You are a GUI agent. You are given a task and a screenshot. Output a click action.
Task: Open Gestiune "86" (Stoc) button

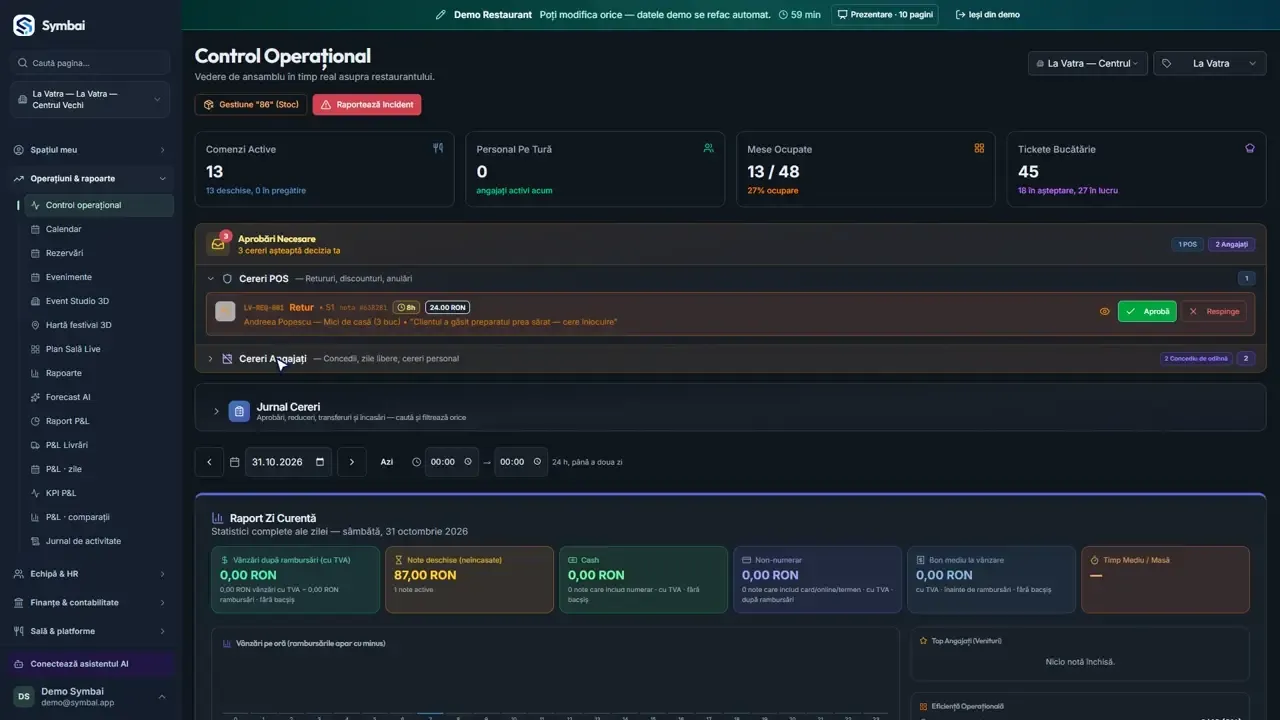pyautogui.click(x=251, y=104)
